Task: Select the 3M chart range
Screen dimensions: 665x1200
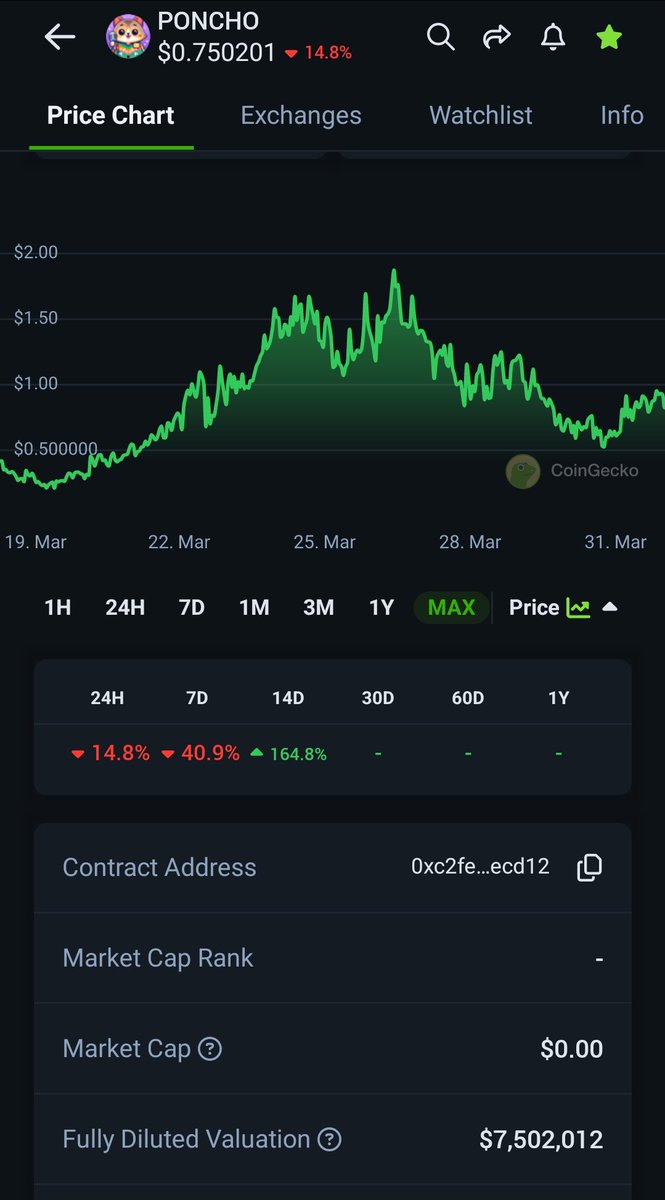Action: point(318,607)
